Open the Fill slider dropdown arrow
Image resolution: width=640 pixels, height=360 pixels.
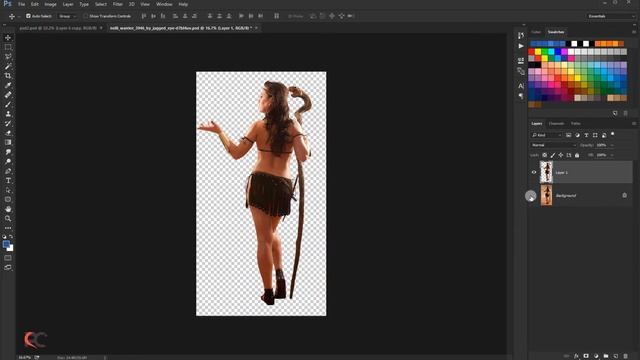pyautogui.click(x=611, y=155)
